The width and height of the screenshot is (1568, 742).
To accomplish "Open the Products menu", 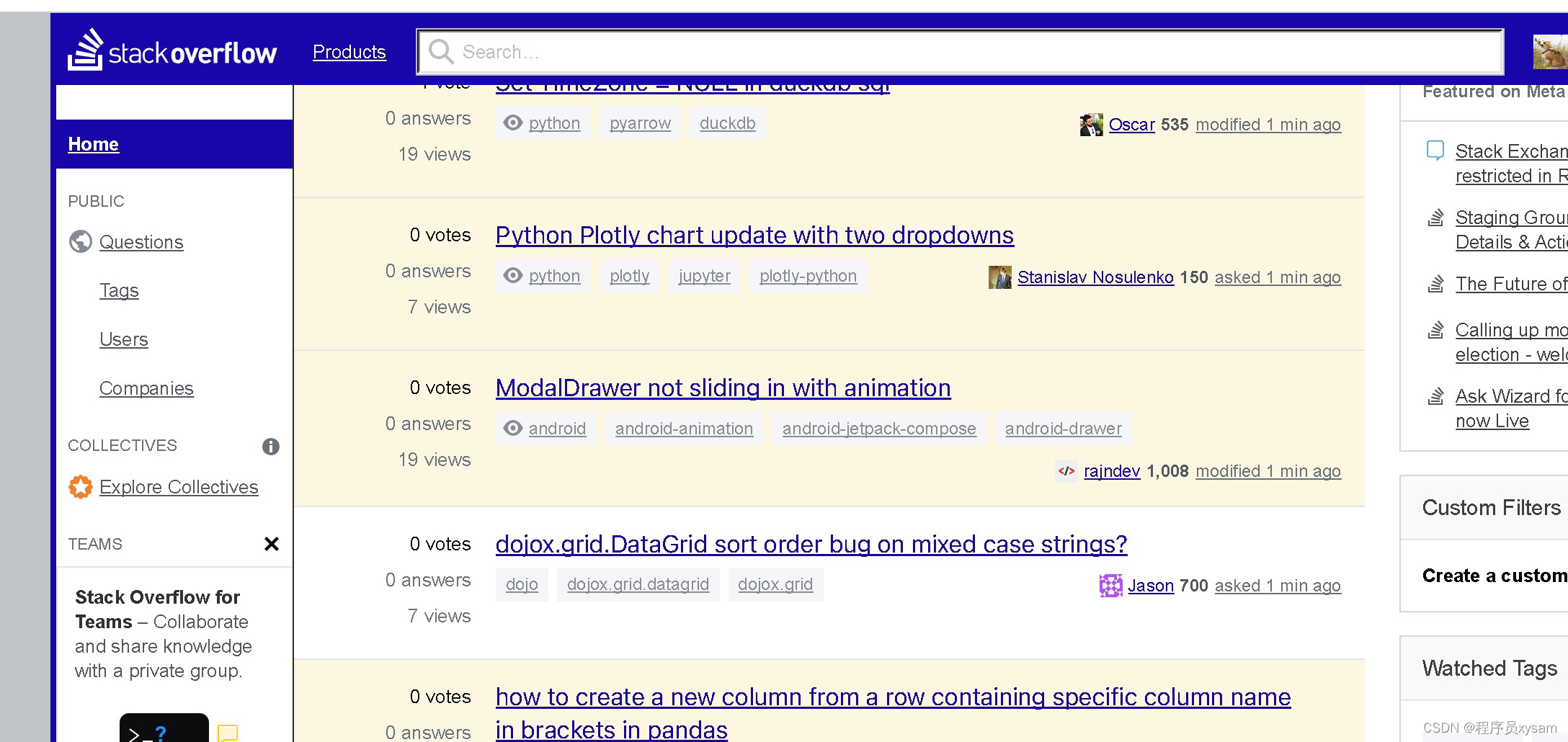I will click(x=349, y=51).
